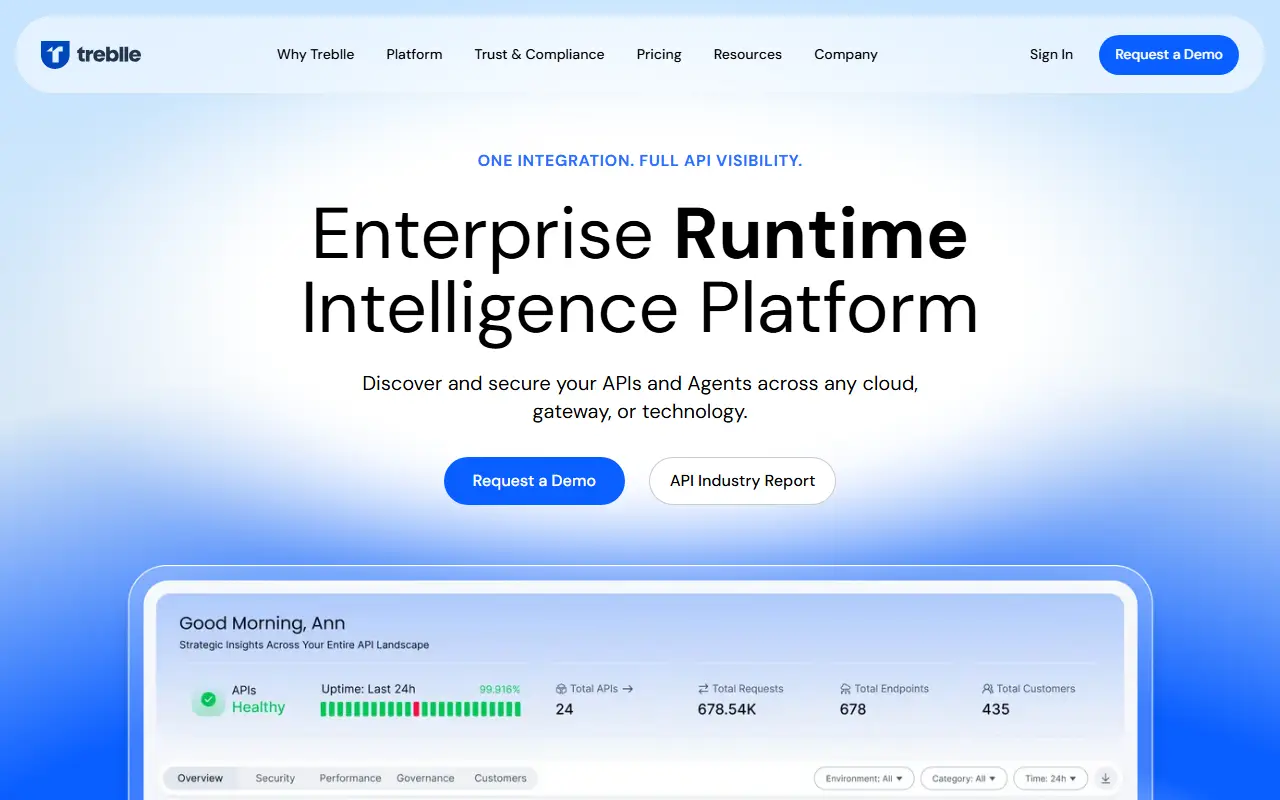Click the red segment in the uptime bar
This screenshot has height=800, width=1280.
pos(416,709)
